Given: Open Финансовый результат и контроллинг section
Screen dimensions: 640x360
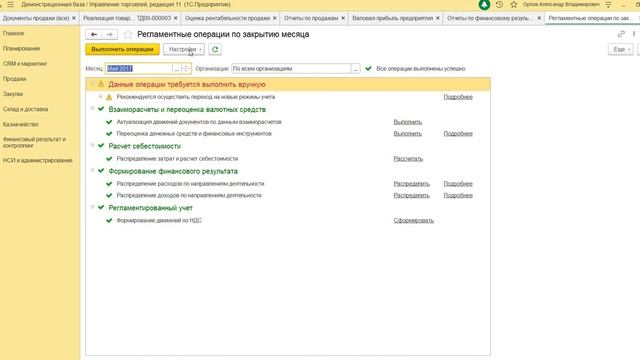Looking at the screenshot, I should [34, 142].
